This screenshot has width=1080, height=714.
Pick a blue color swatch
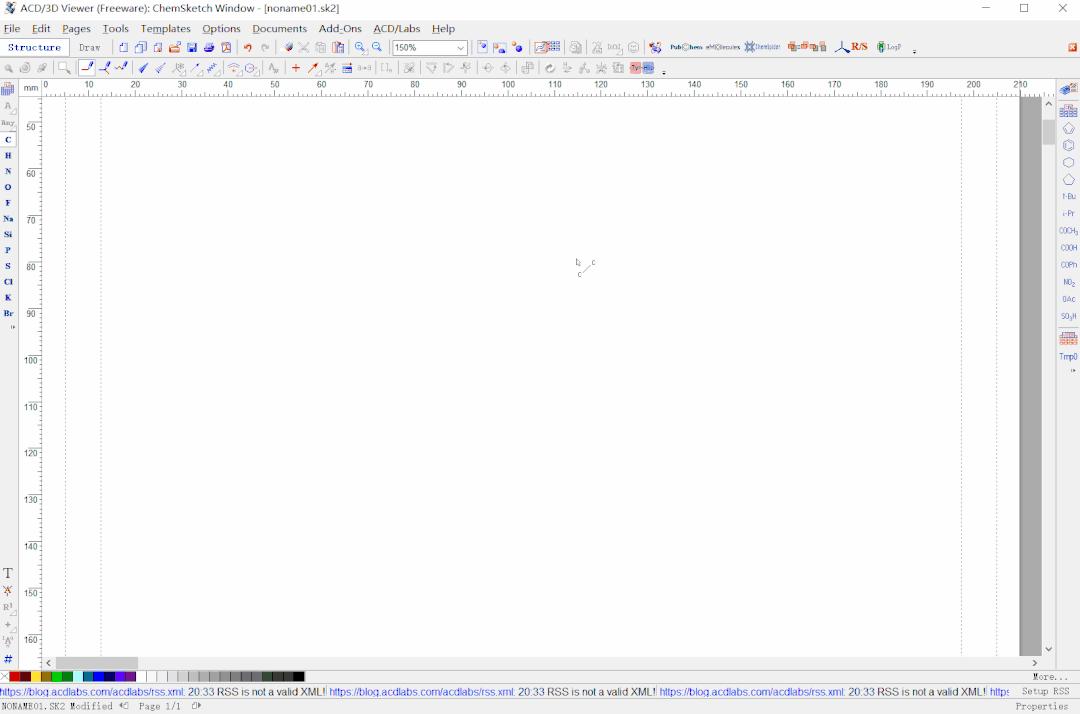click(x=99, y=676)
